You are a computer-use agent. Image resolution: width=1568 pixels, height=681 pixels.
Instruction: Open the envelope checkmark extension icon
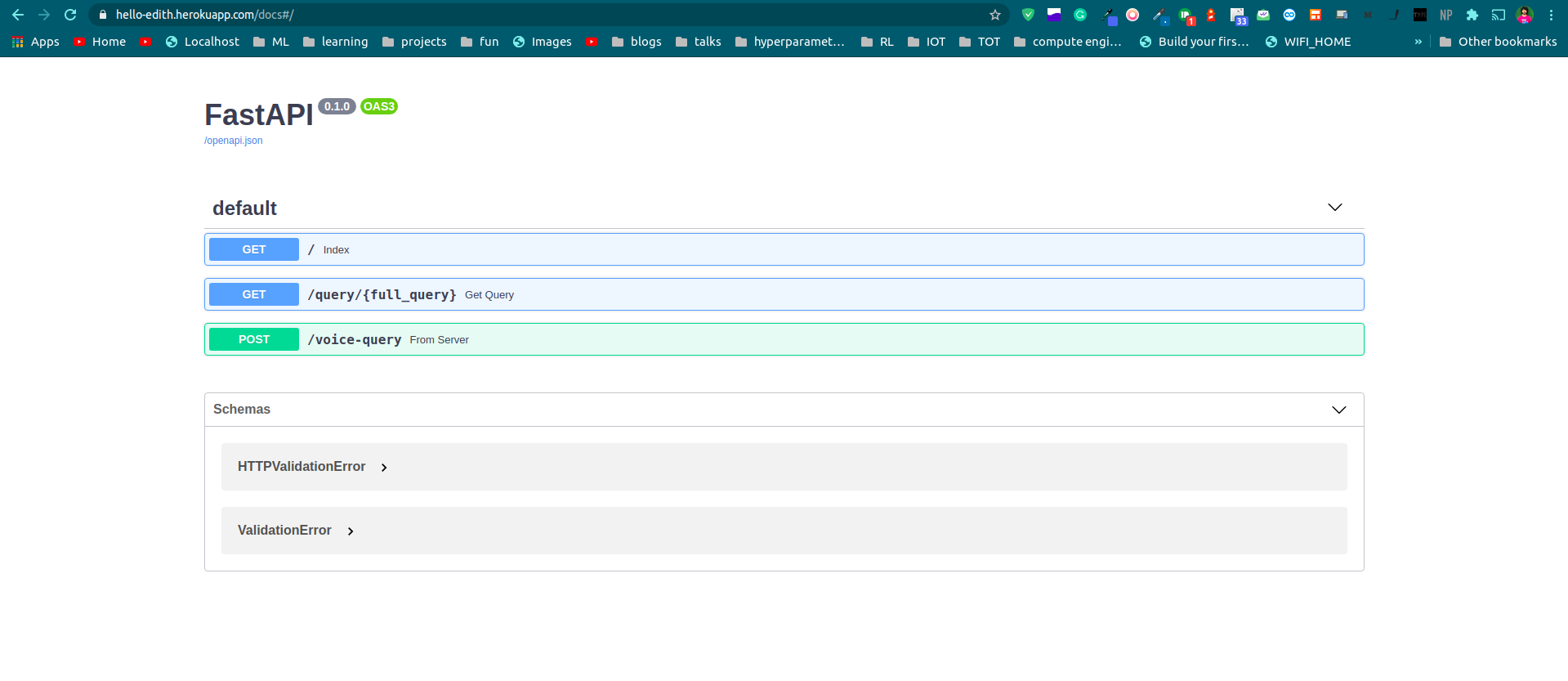click(x=1263, y=15)
